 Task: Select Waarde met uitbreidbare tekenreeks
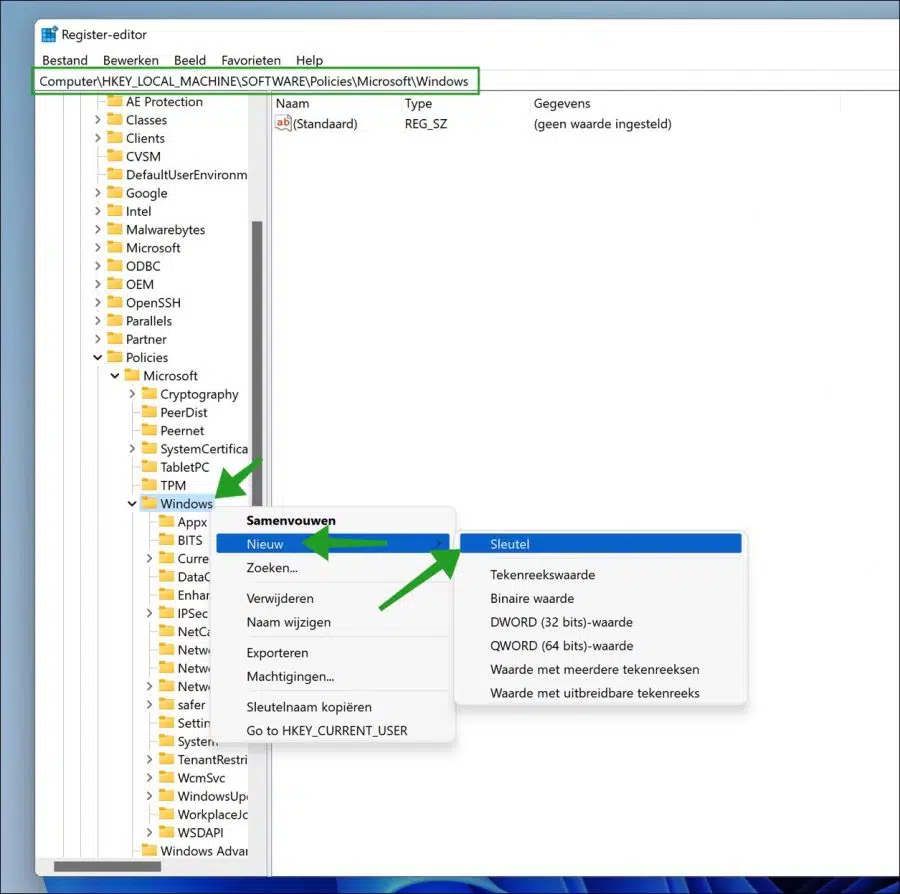pyautogui.click(x=601, y=693)
